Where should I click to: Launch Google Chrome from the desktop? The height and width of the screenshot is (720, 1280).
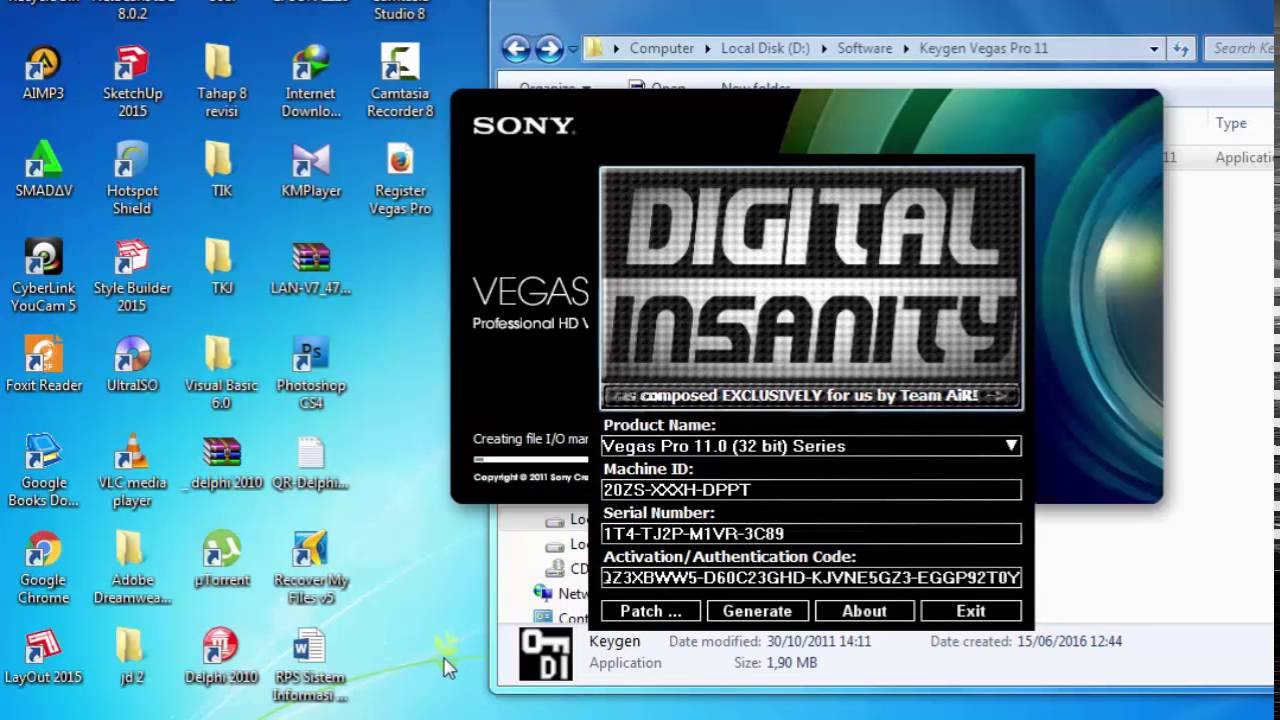43,567
